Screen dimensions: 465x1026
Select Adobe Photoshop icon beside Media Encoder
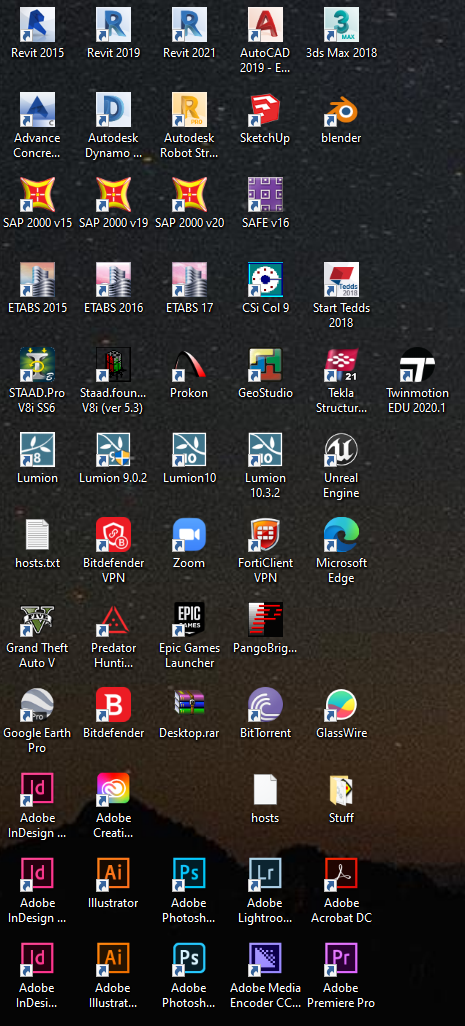click(189, 961)
